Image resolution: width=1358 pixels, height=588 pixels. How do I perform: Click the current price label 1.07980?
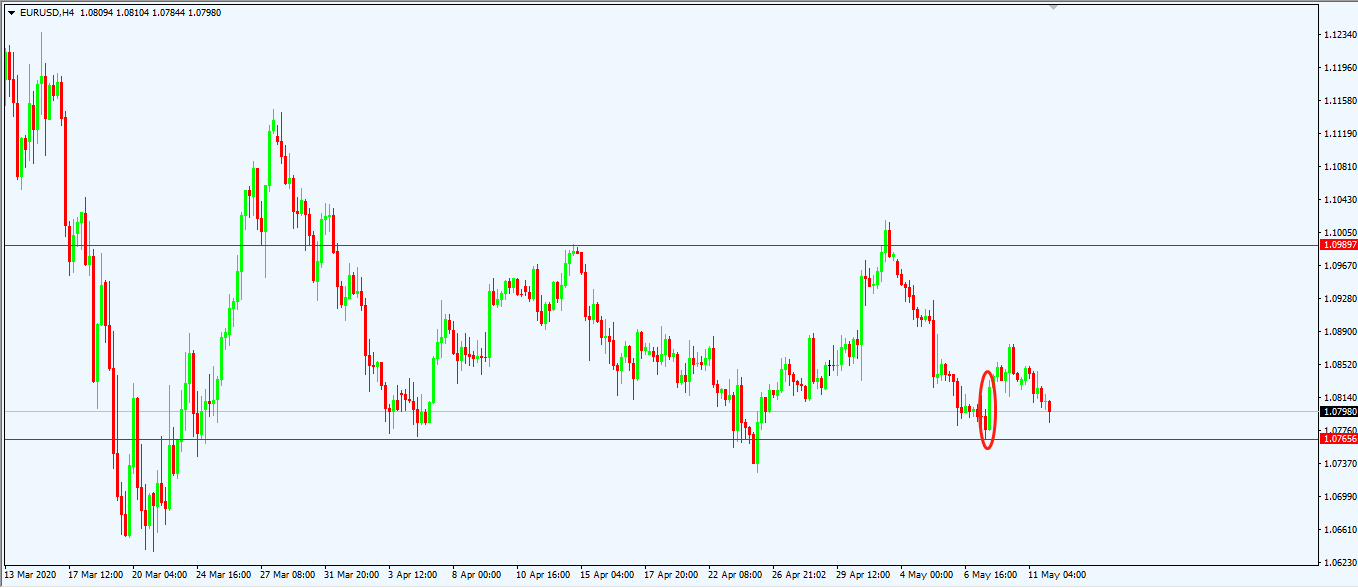1339,411
